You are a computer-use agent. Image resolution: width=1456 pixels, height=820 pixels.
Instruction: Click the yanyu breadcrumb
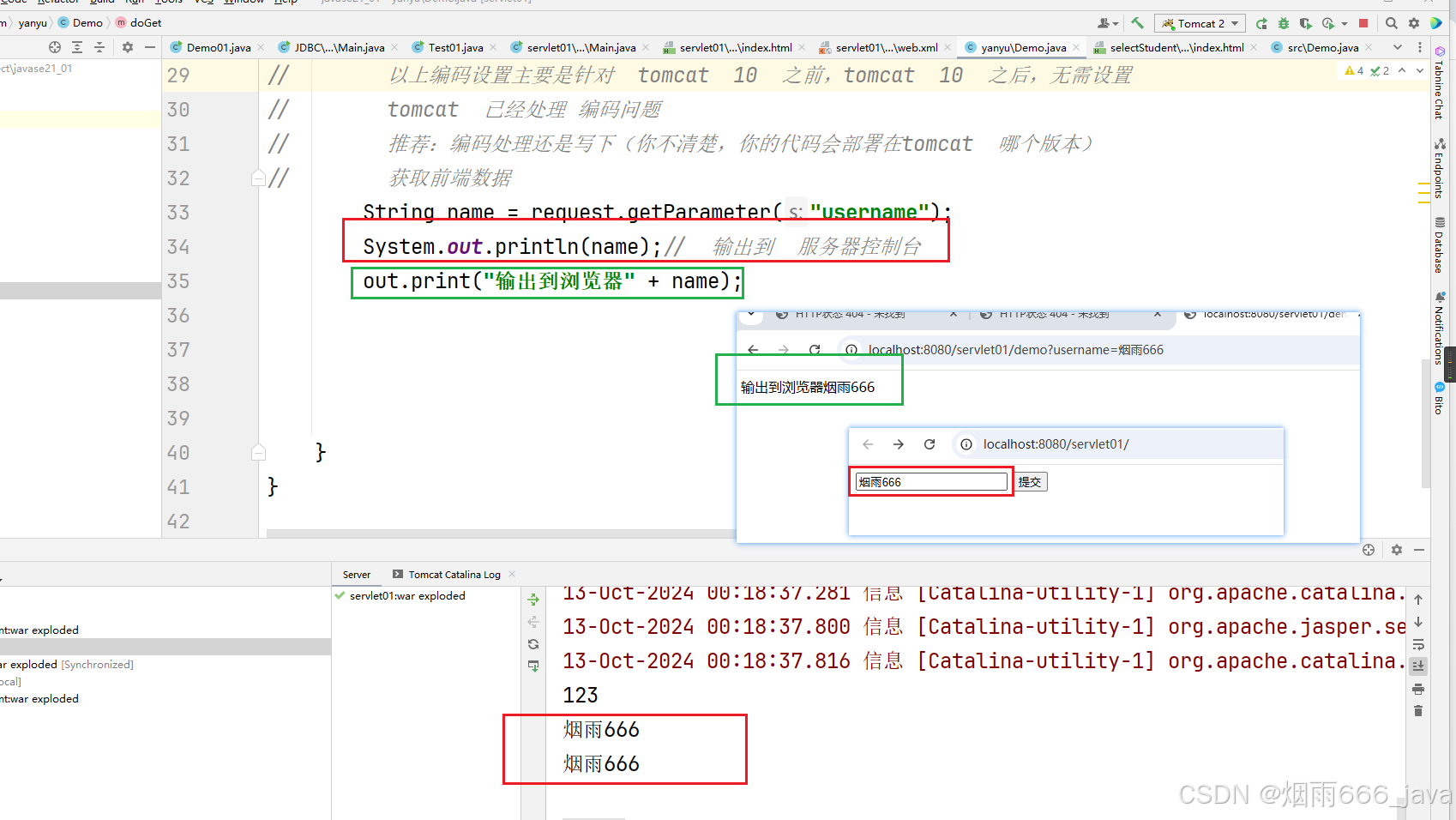[33, 23]
